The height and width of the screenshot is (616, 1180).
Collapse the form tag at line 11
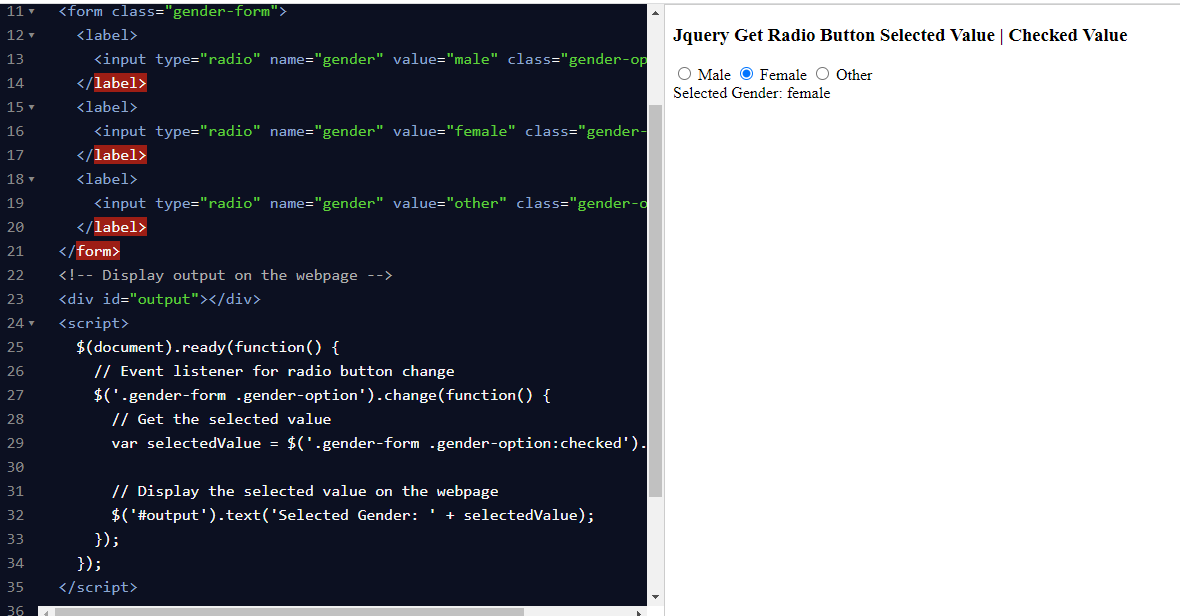tap(31, 11)
